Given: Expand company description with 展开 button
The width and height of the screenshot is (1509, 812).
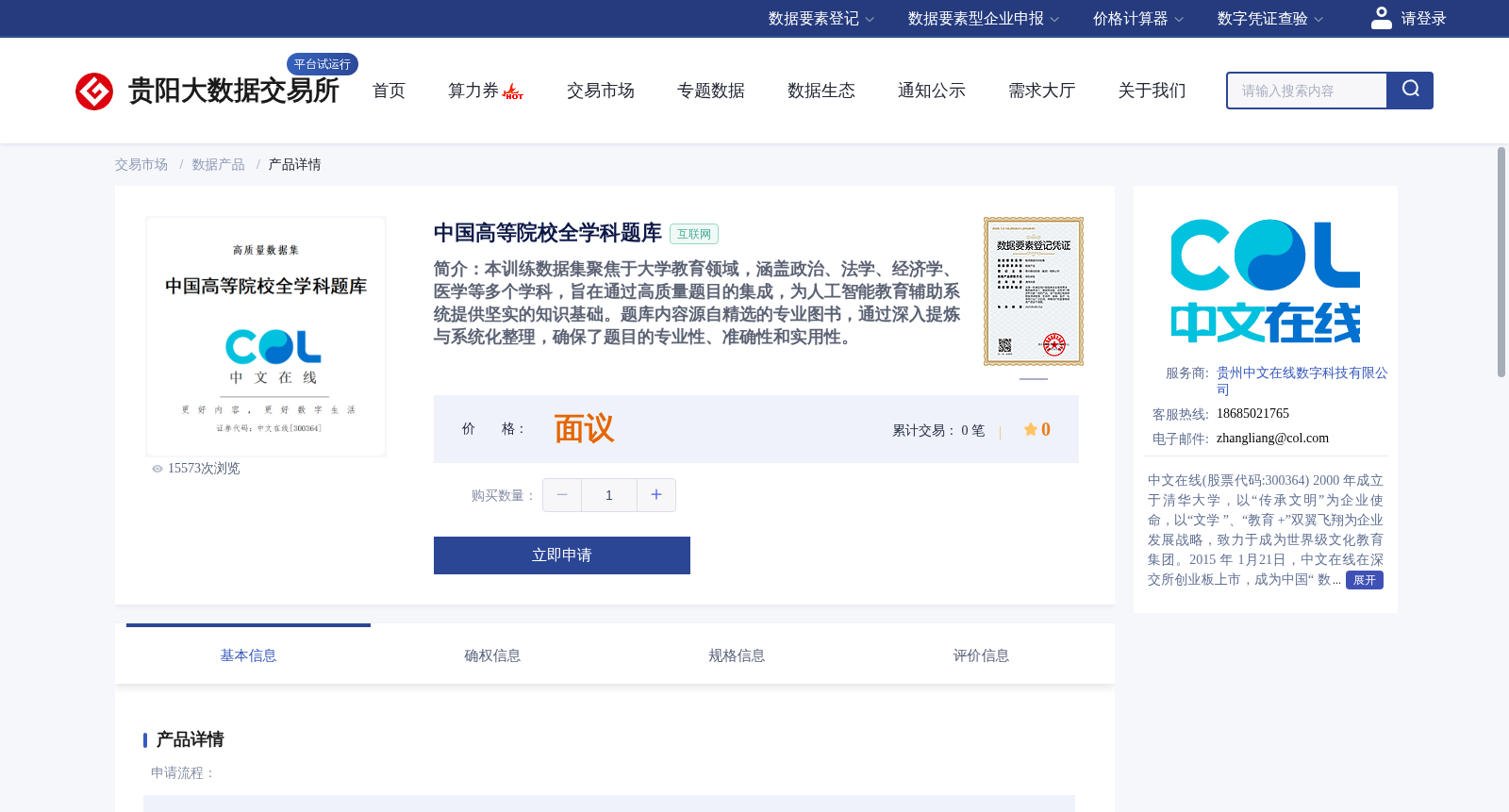Looking at the screenshot, I should click(x=1365, y=580).
